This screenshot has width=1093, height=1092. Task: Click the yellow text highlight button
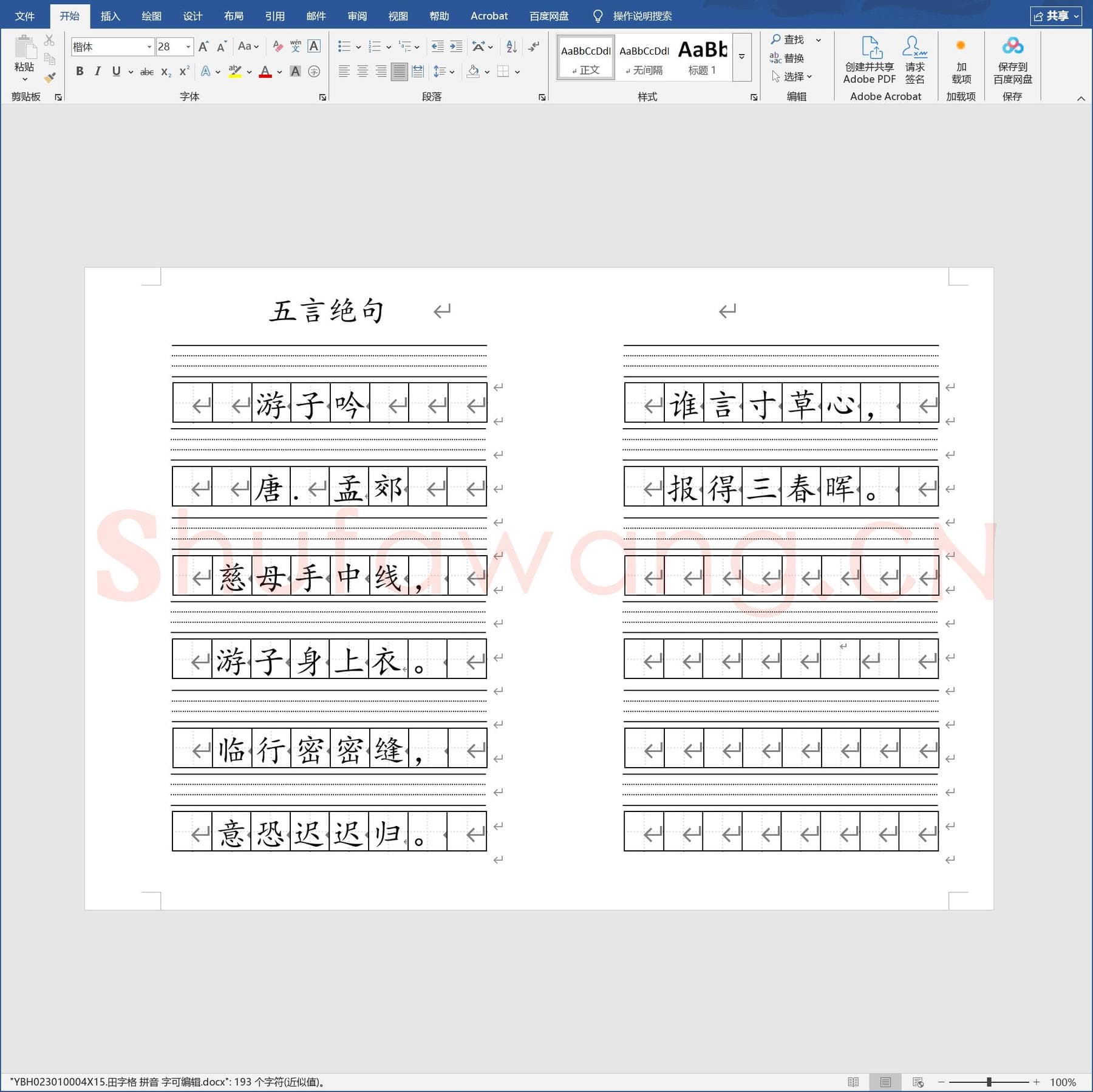pyautogui.click(x=235, y=72)
